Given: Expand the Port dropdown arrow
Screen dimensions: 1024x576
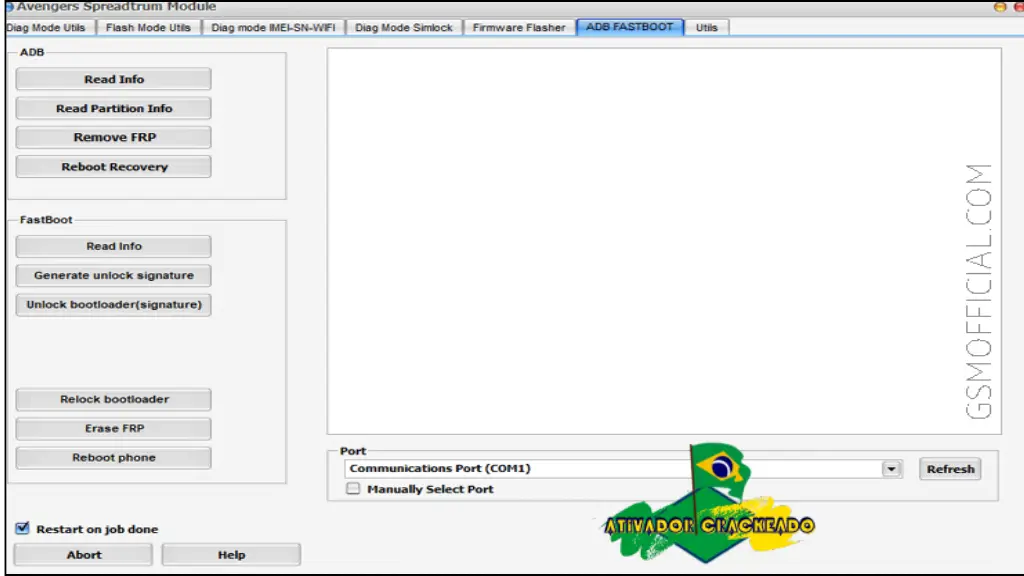Looking at the screenshot, I should tap(891, 469).
